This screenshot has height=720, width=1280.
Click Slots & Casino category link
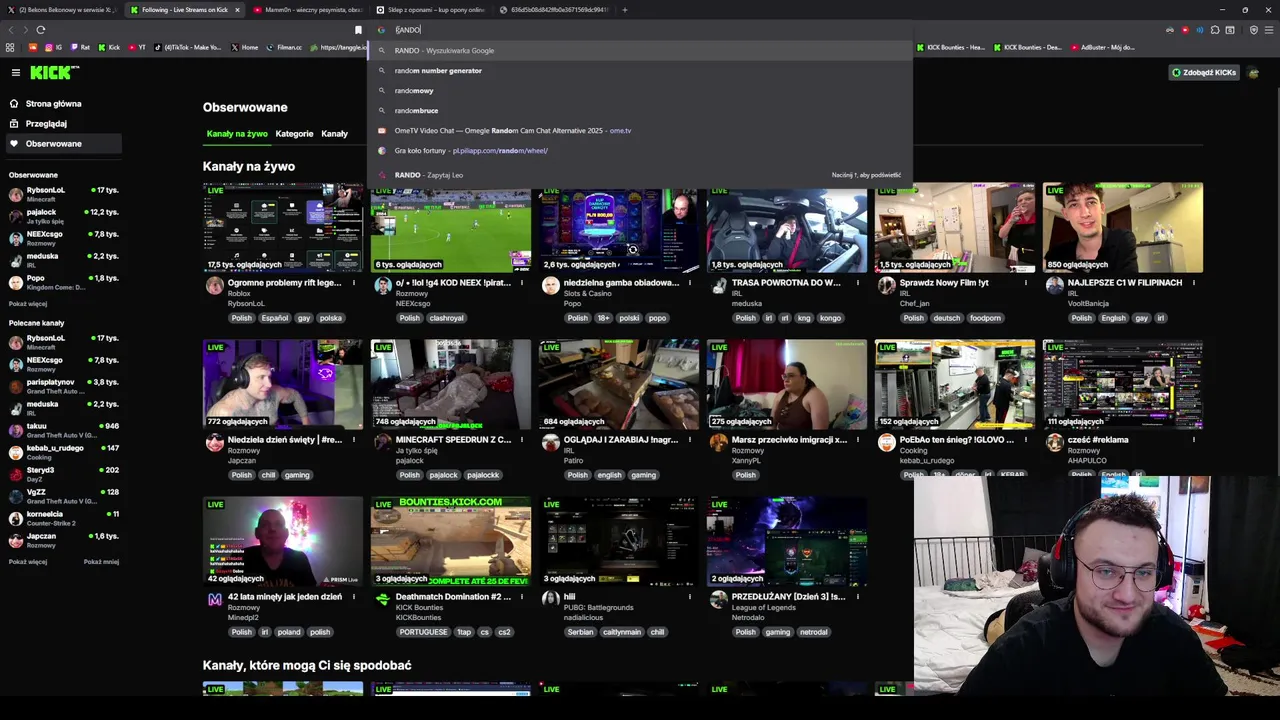(588, 294)
